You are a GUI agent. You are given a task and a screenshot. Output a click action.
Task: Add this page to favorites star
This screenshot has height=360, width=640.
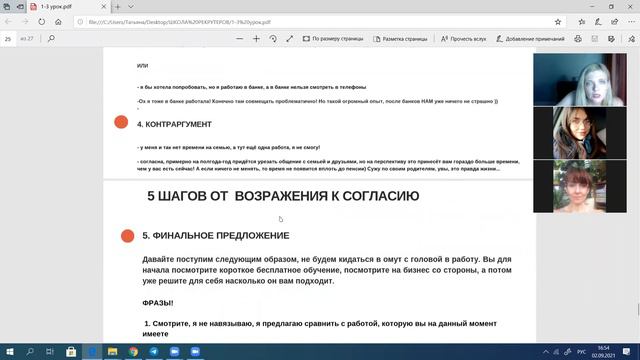[x=558, y=22]
